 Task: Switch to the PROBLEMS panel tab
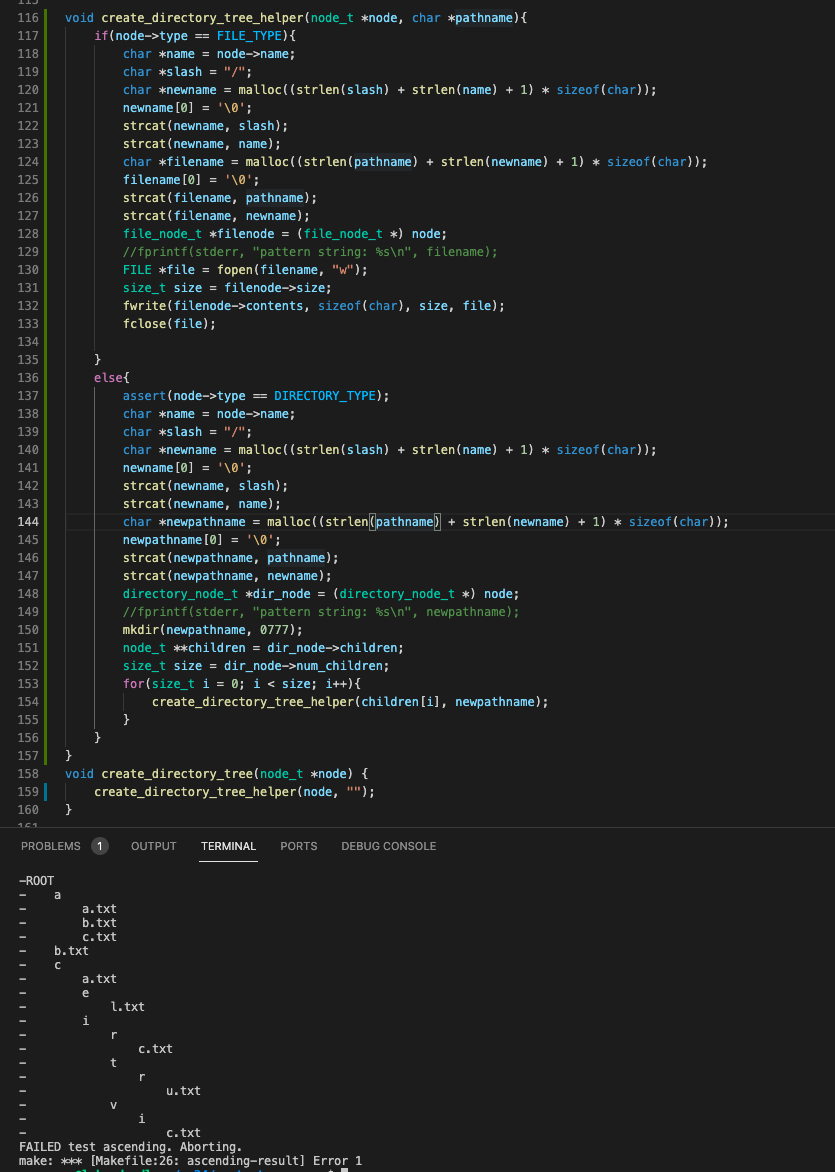51,846
